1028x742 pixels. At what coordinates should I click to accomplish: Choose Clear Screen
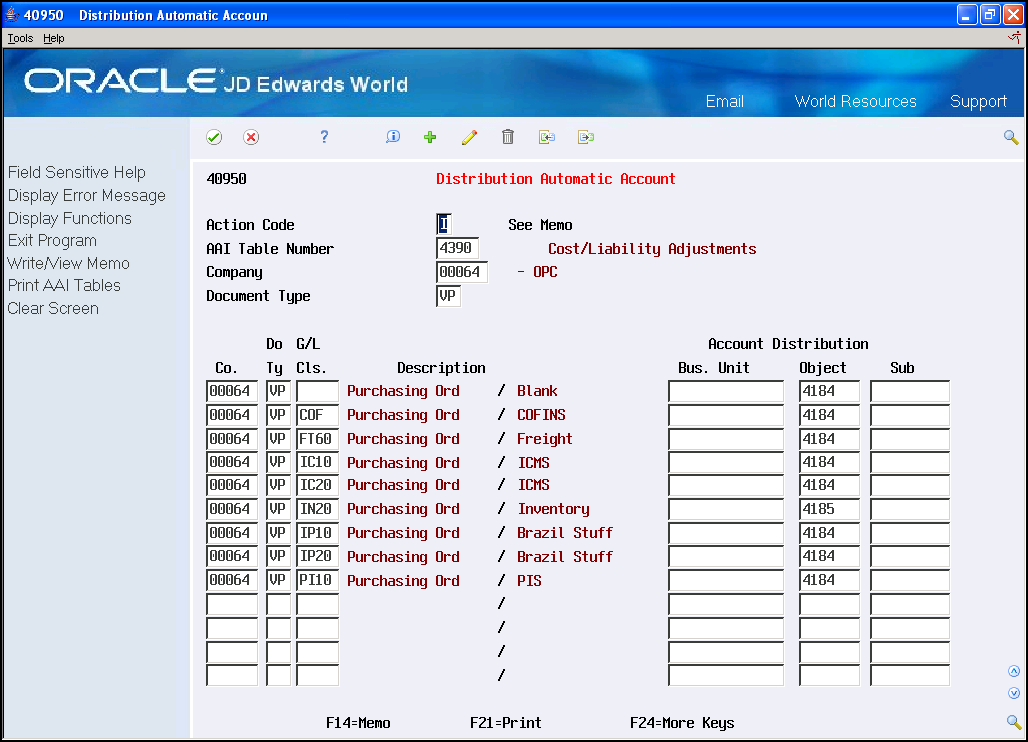tap(53, 308)
